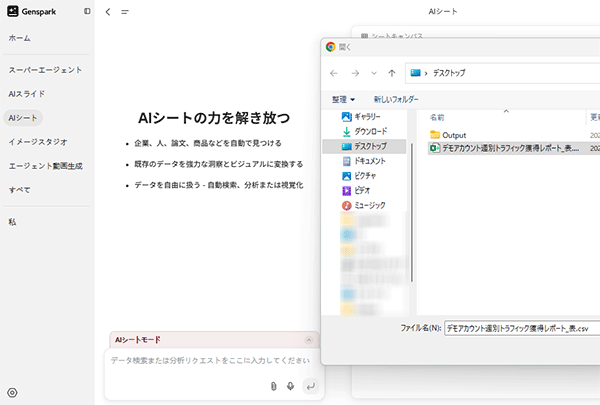Open the menu lines icon beside back arrow

[x=125, y=12]
